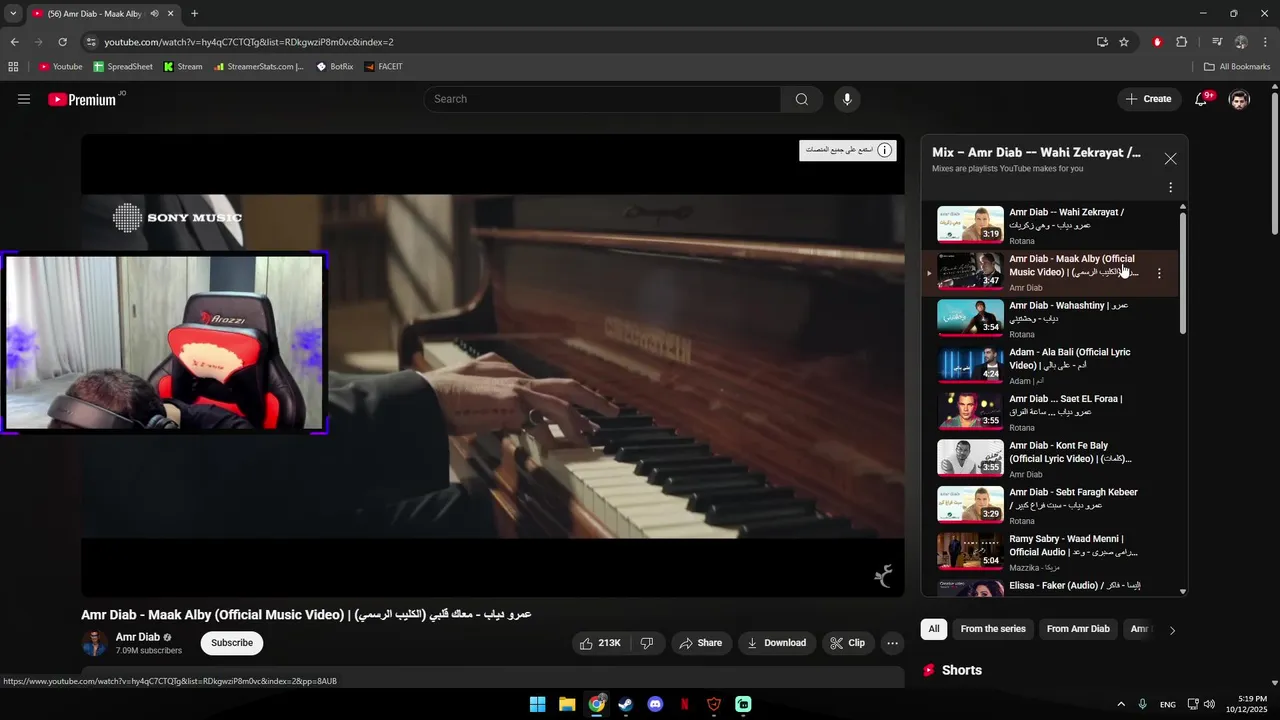Screen dimensions: 1280x720
Task: Click the search magnifier button
Action: [x=802, y=99]
